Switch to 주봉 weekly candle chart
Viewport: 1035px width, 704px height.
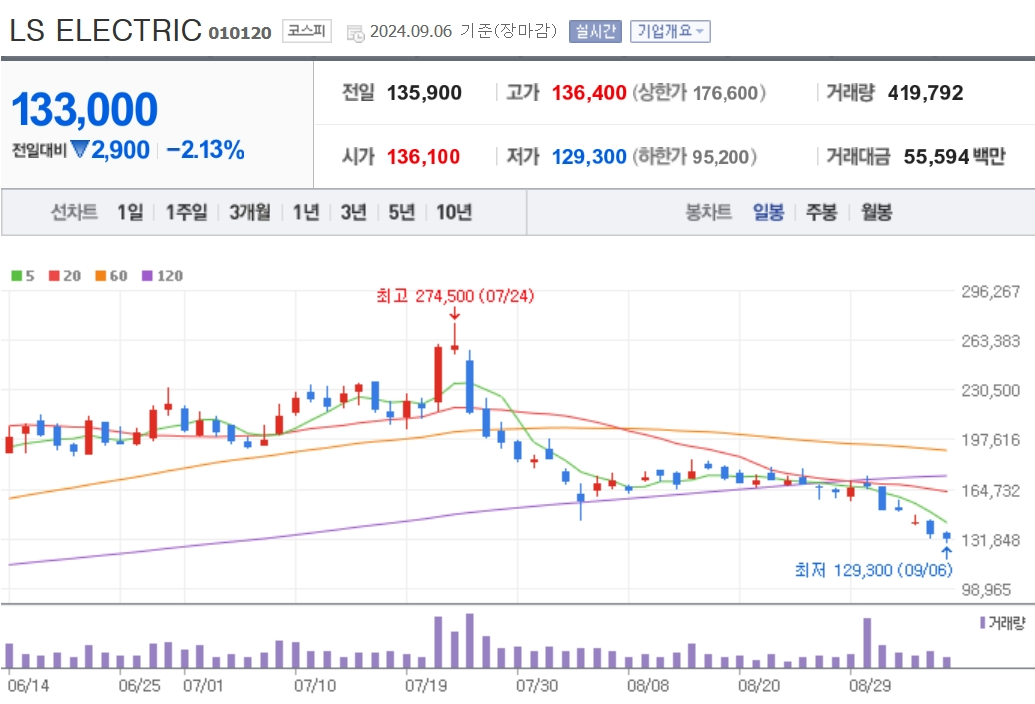click(x=822, y=212)
